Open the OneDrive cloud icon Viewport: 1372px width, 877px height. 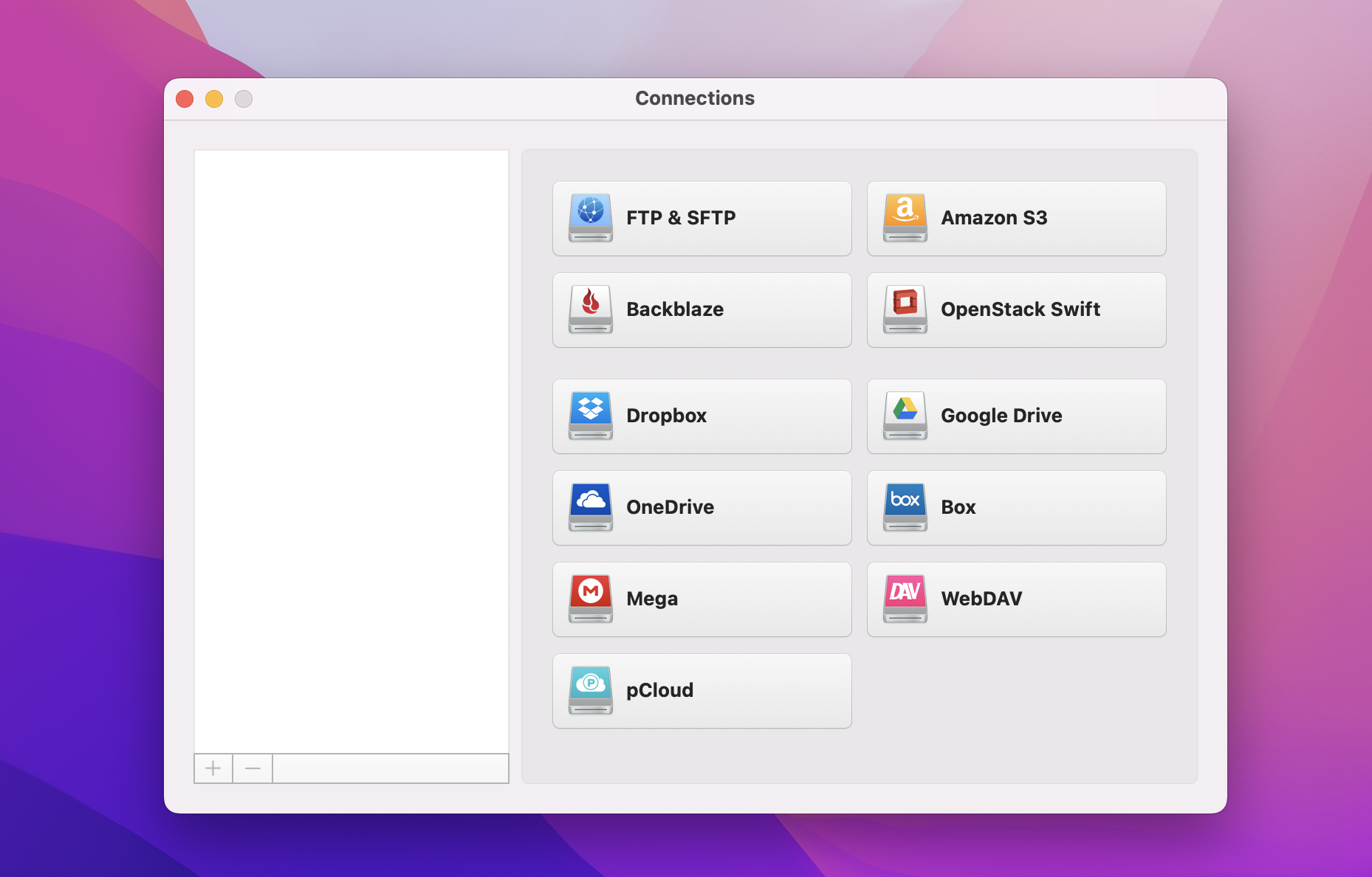(x=589, y=507)
